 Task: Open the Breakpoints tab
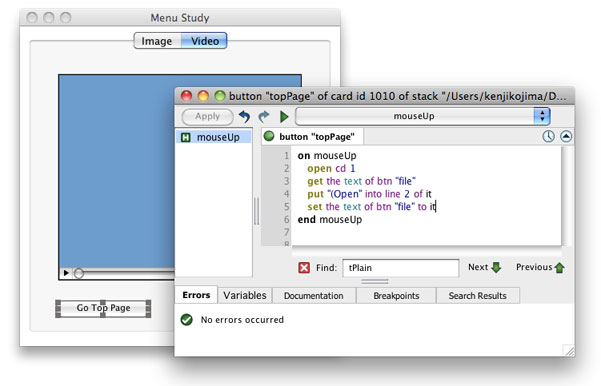(396, 296)
